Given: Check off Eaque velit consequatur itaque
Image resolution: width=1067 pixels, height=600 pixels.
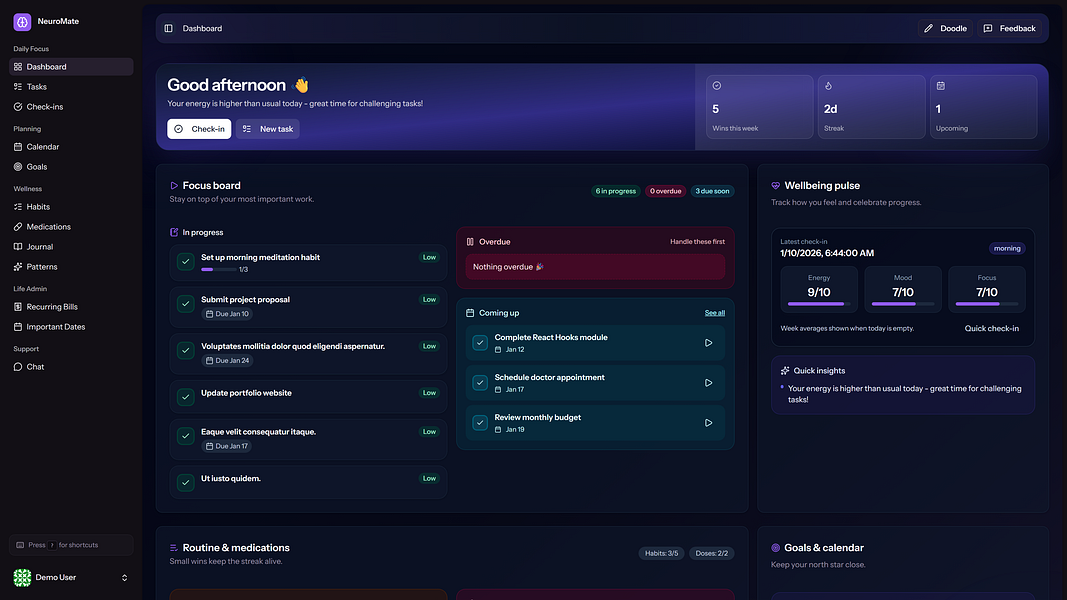Looking at the screenshot, I should click(186, 436).
